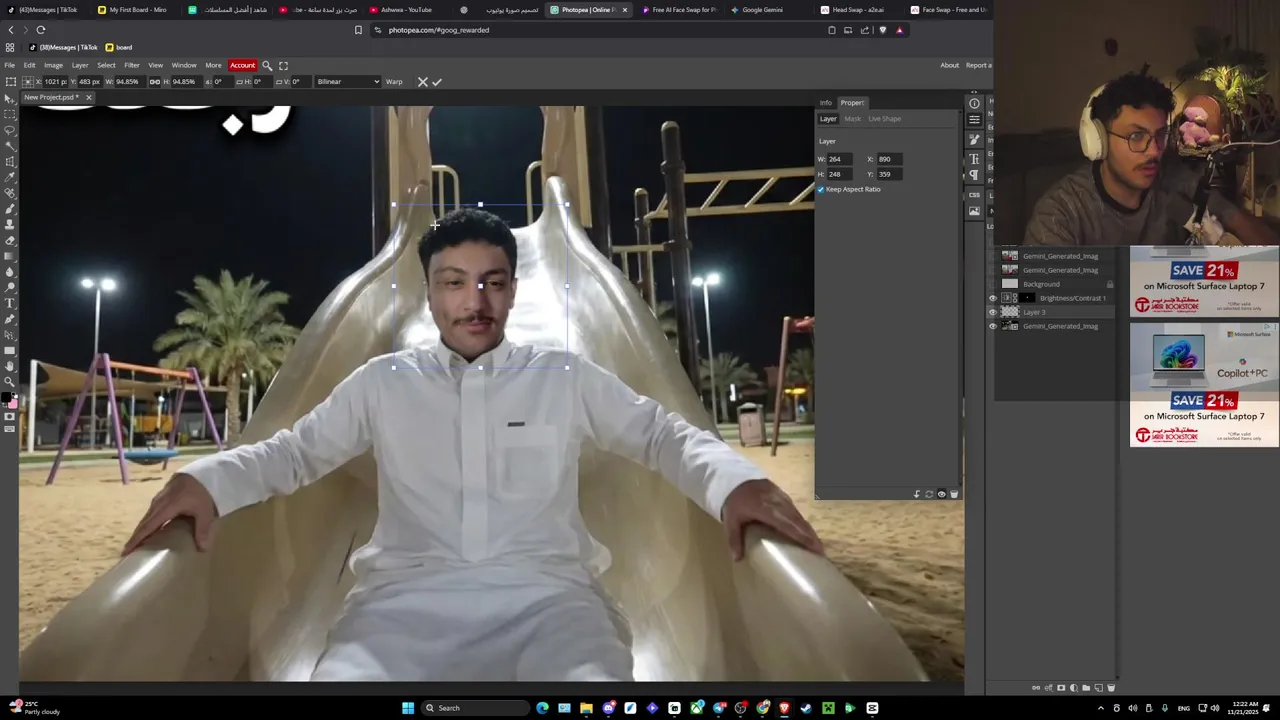Select the Crop tool
Image resolution: width=1280 pixels, height=720 pixels.
(11, 162)
